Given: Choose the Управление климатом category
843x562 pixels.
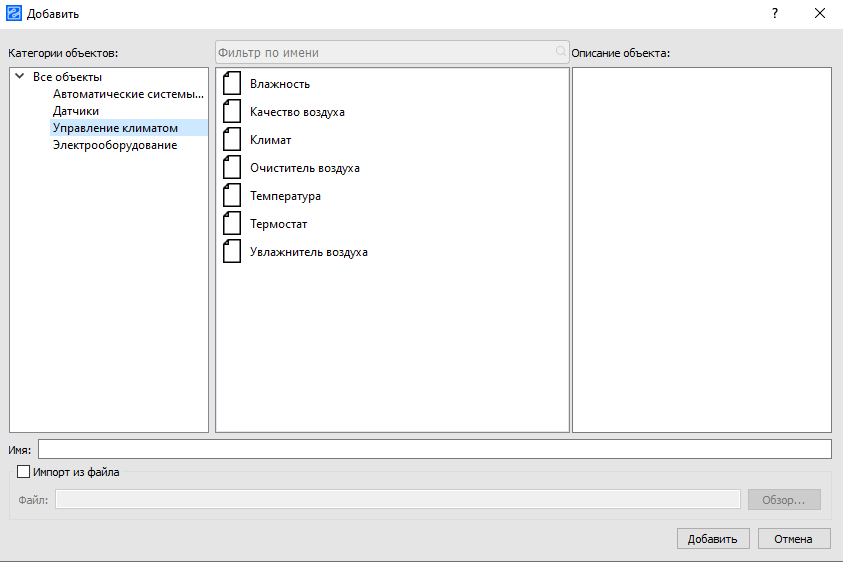Looking at the screenshot, I should pos(115,128).
